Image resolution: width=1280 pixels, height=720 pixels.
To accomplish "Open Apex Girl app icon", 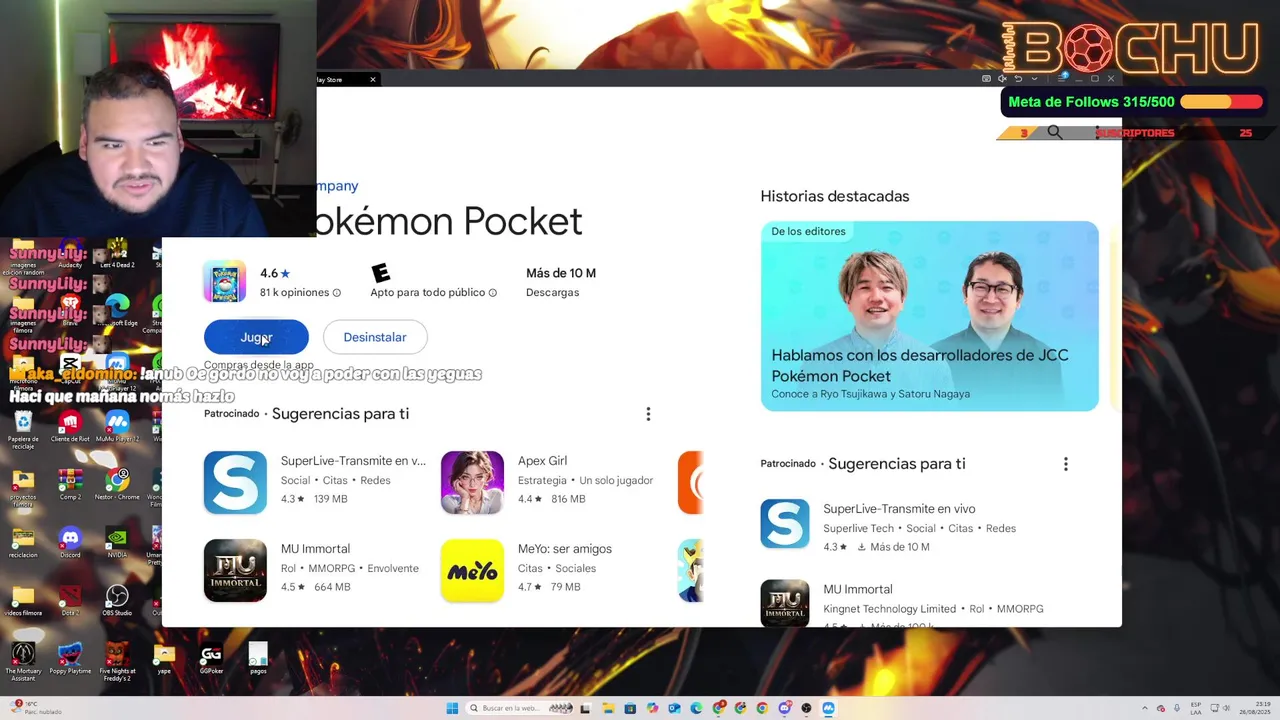I will pyautogui.click(x=472, y=482).
